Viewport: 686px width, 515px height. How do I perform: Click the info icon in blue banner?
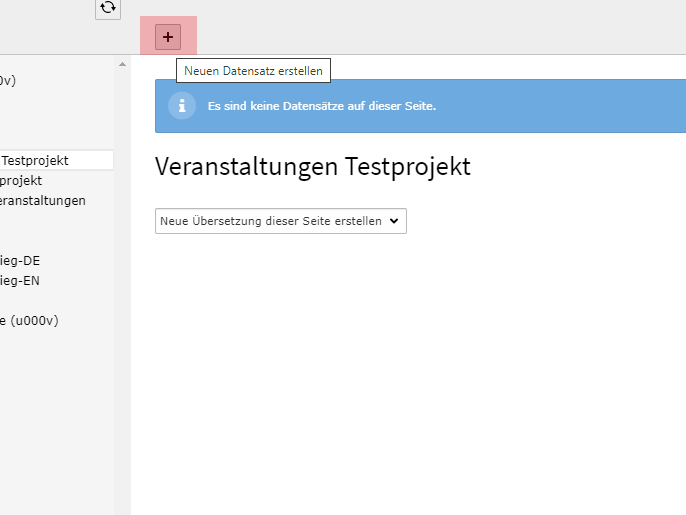click(x=181, y=106)
